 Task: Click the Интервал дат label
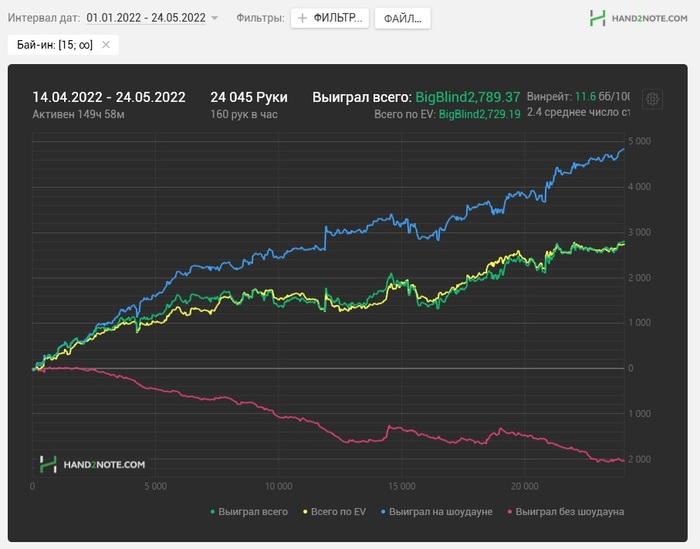(x=44, y=18)
